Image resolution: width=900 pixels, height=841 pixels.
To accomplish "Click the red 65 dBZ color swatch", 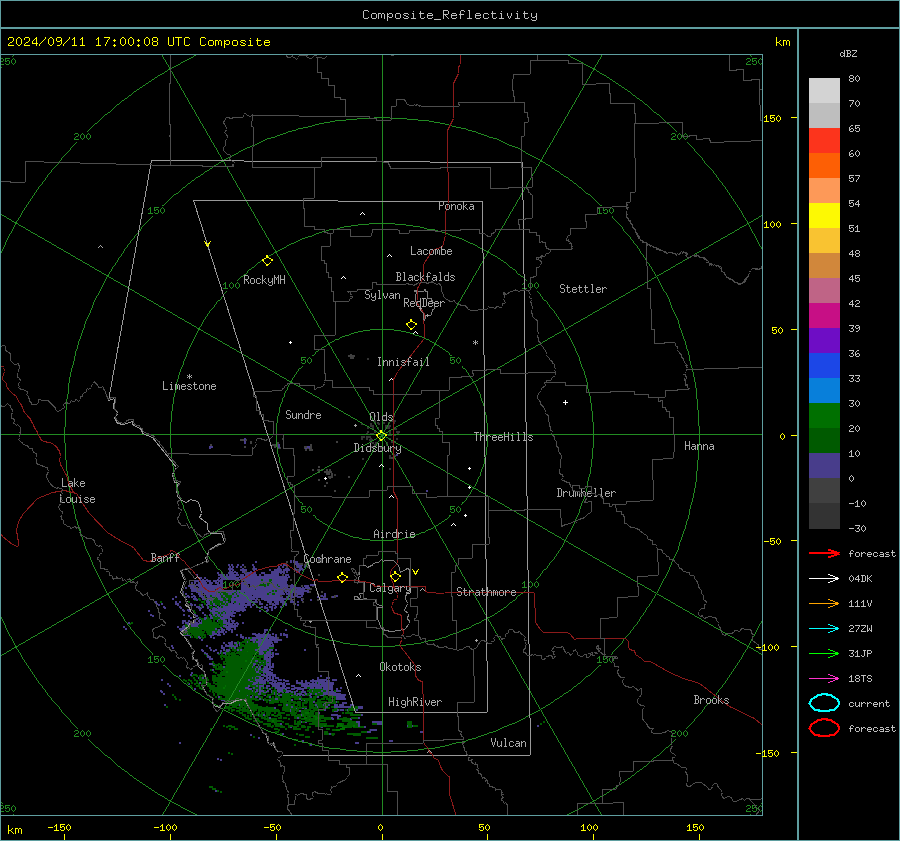I will click(x=824, y=141).
